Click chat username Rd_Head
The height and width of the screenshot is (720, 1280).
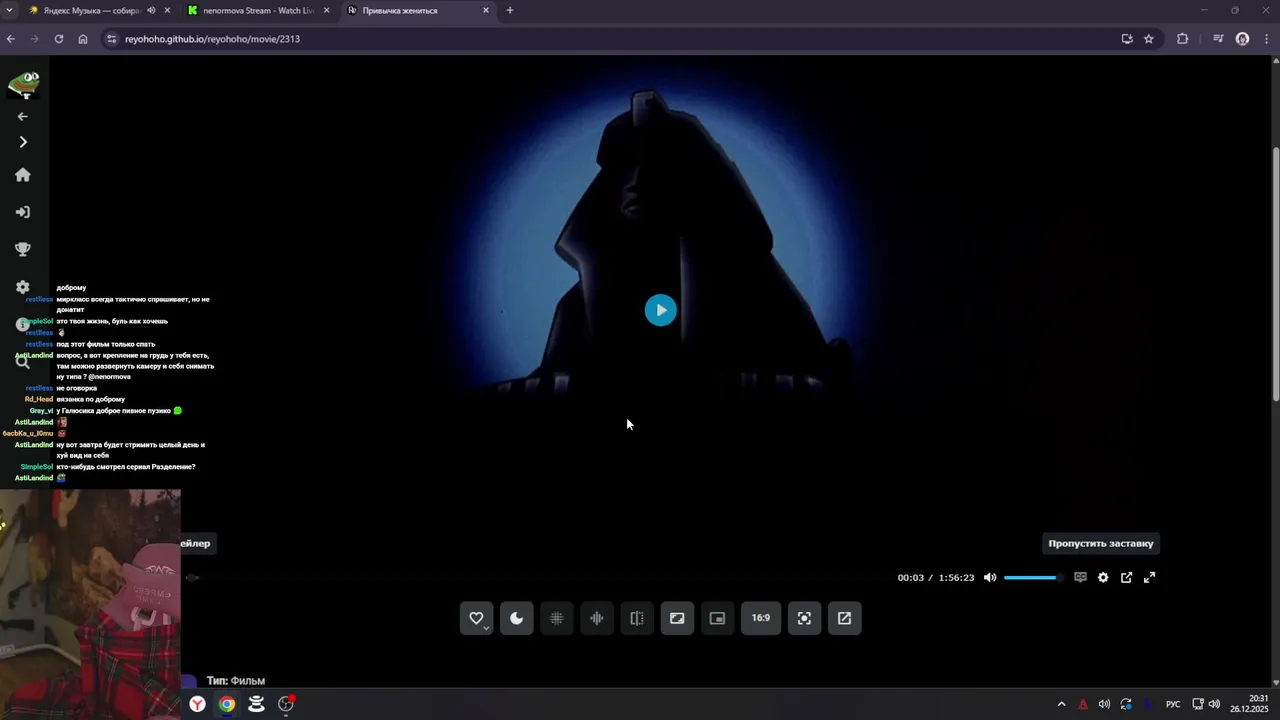(39, 399)
